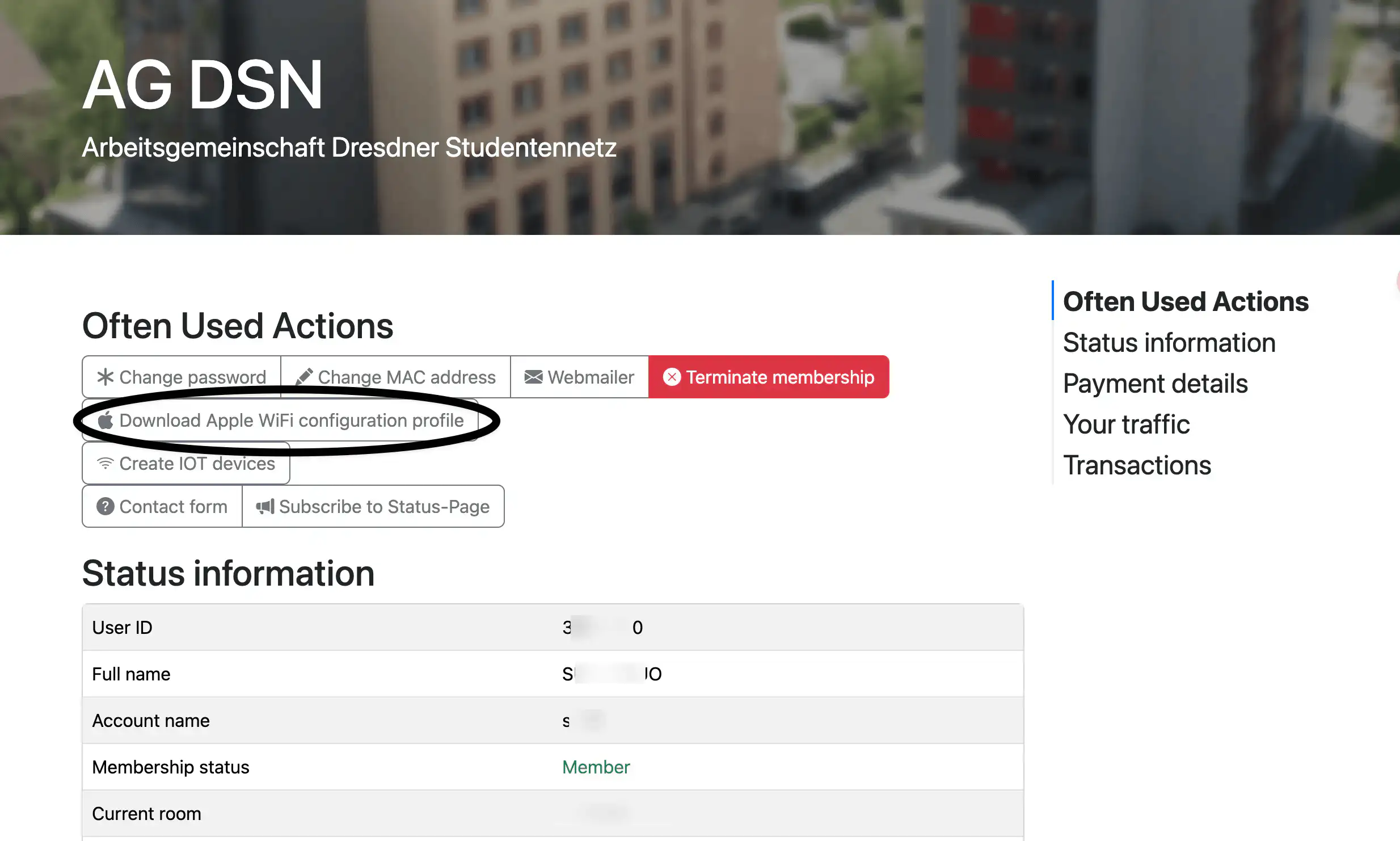Click the Apple logo icon on WiFi profile button
Image resolution: width=1400 pixels, height=841 pixels.
(x=106, y=420)
